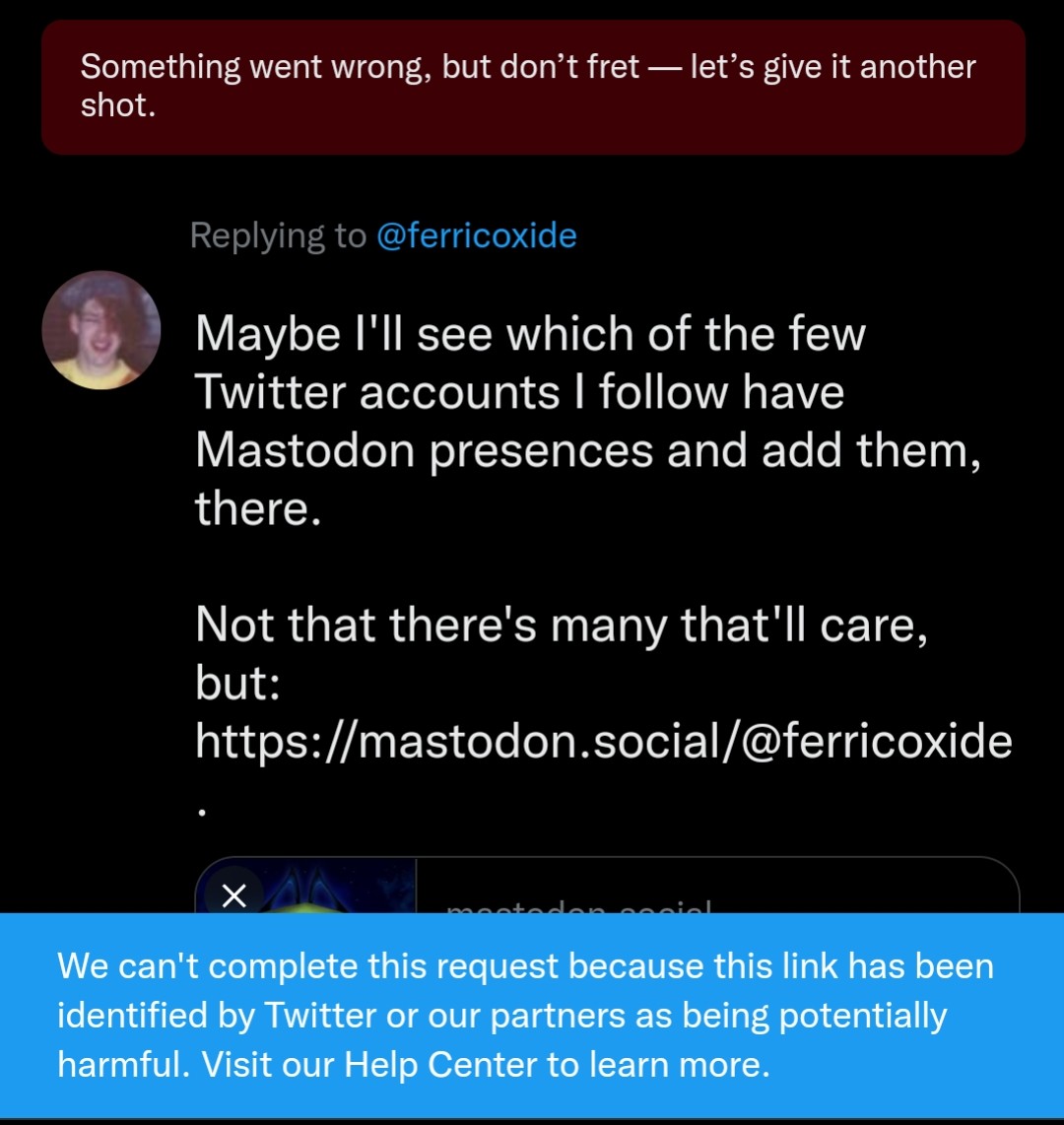
Task: Tap the mastodon.social domain label on the preview card
Action: click(x=578, y=905)
